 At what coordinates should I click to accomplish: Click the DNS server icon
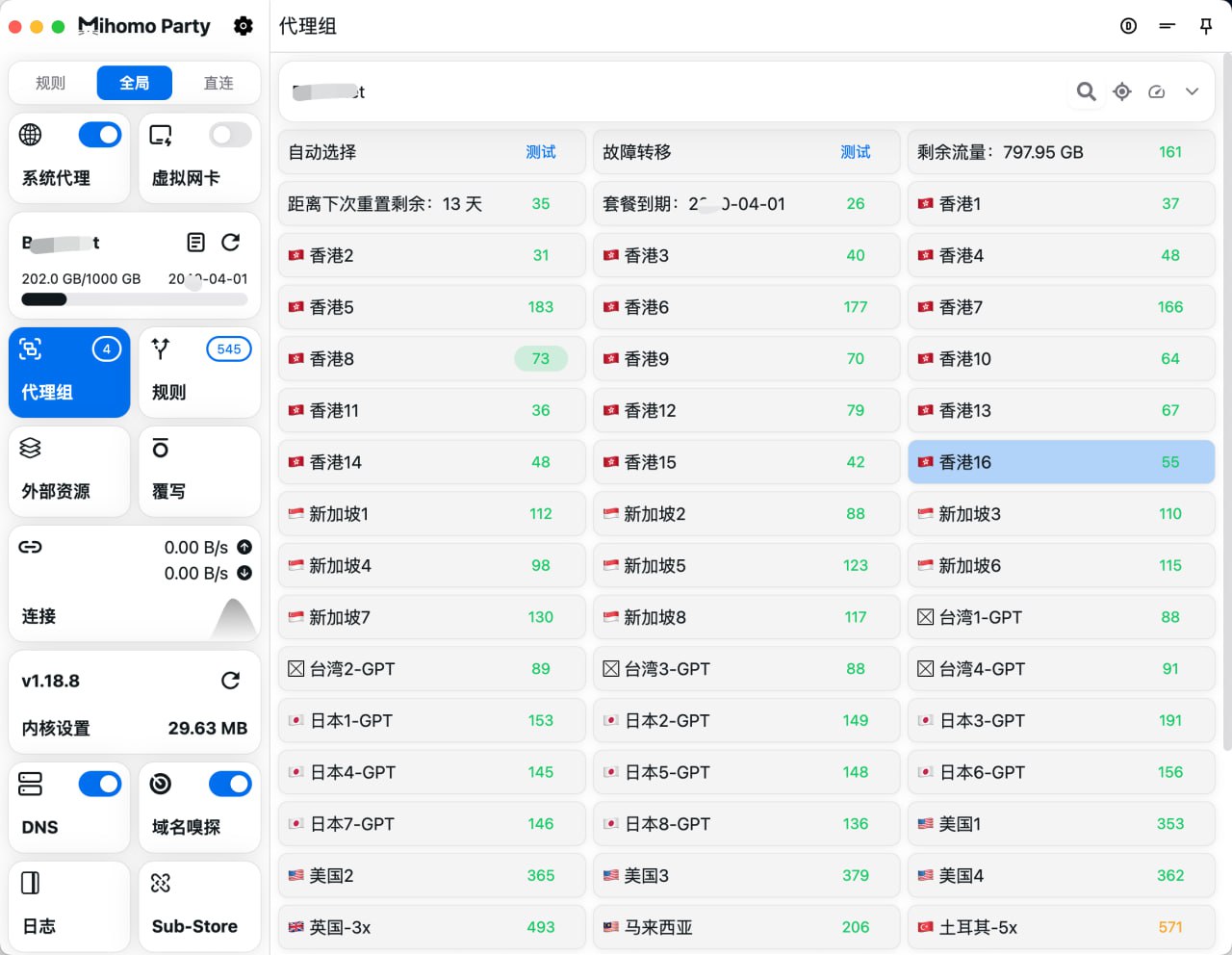point(31,784)
